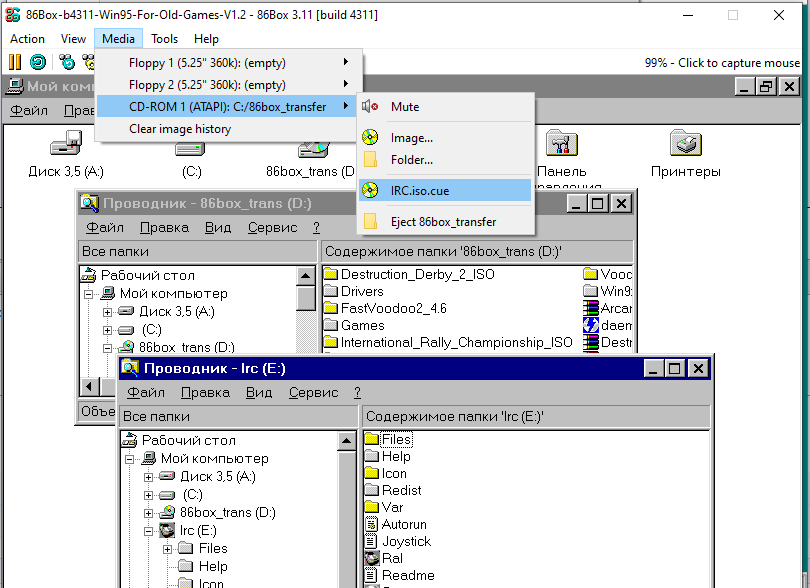Image resolution: width=810 pixels, height=588 pixels.
Task: Open the Help menu in 86Box
Action: tap(206, 39)
